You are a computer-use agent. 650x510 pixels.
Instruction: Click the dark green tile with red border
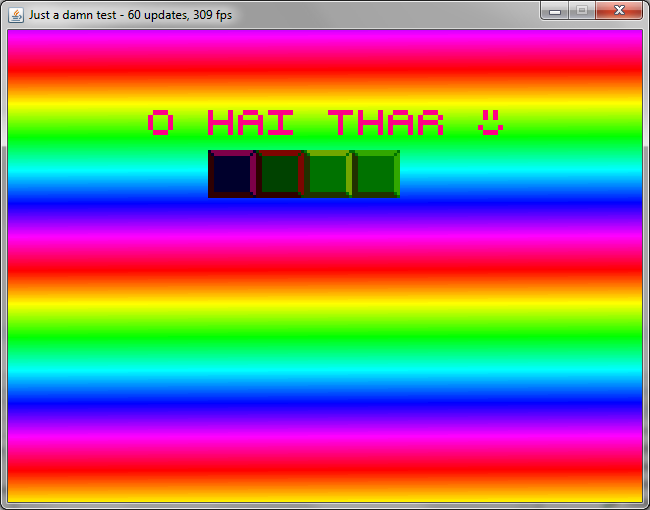pyautogui.click(x=280, y=174)
